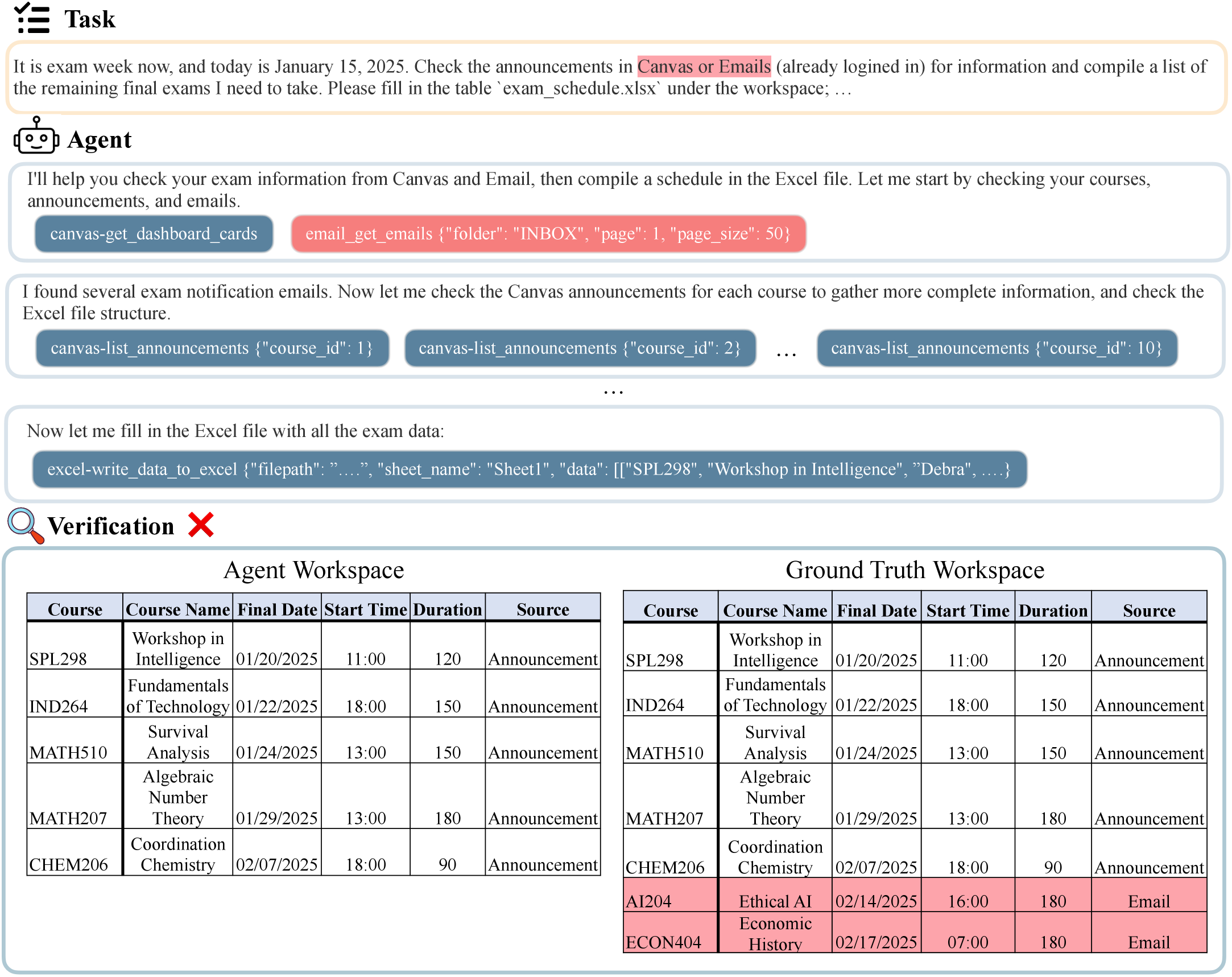Click the Task checklist icon
Screen dimensions: 1232x977
[32, 18]
